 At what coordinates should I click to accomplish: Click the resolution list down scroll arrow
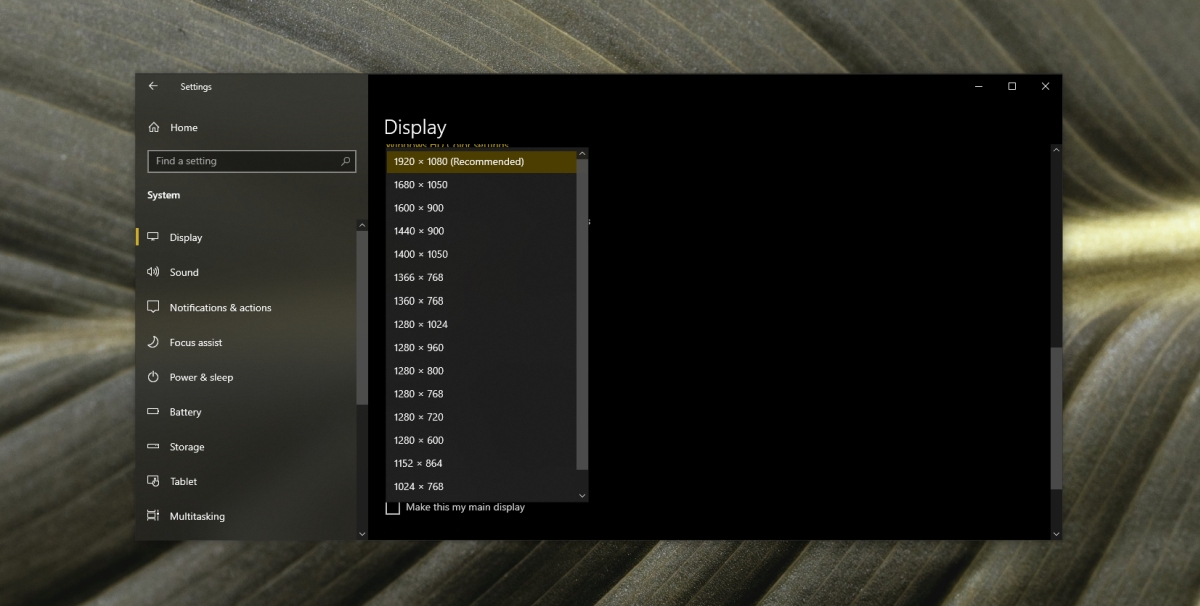(x=582, y=495)
